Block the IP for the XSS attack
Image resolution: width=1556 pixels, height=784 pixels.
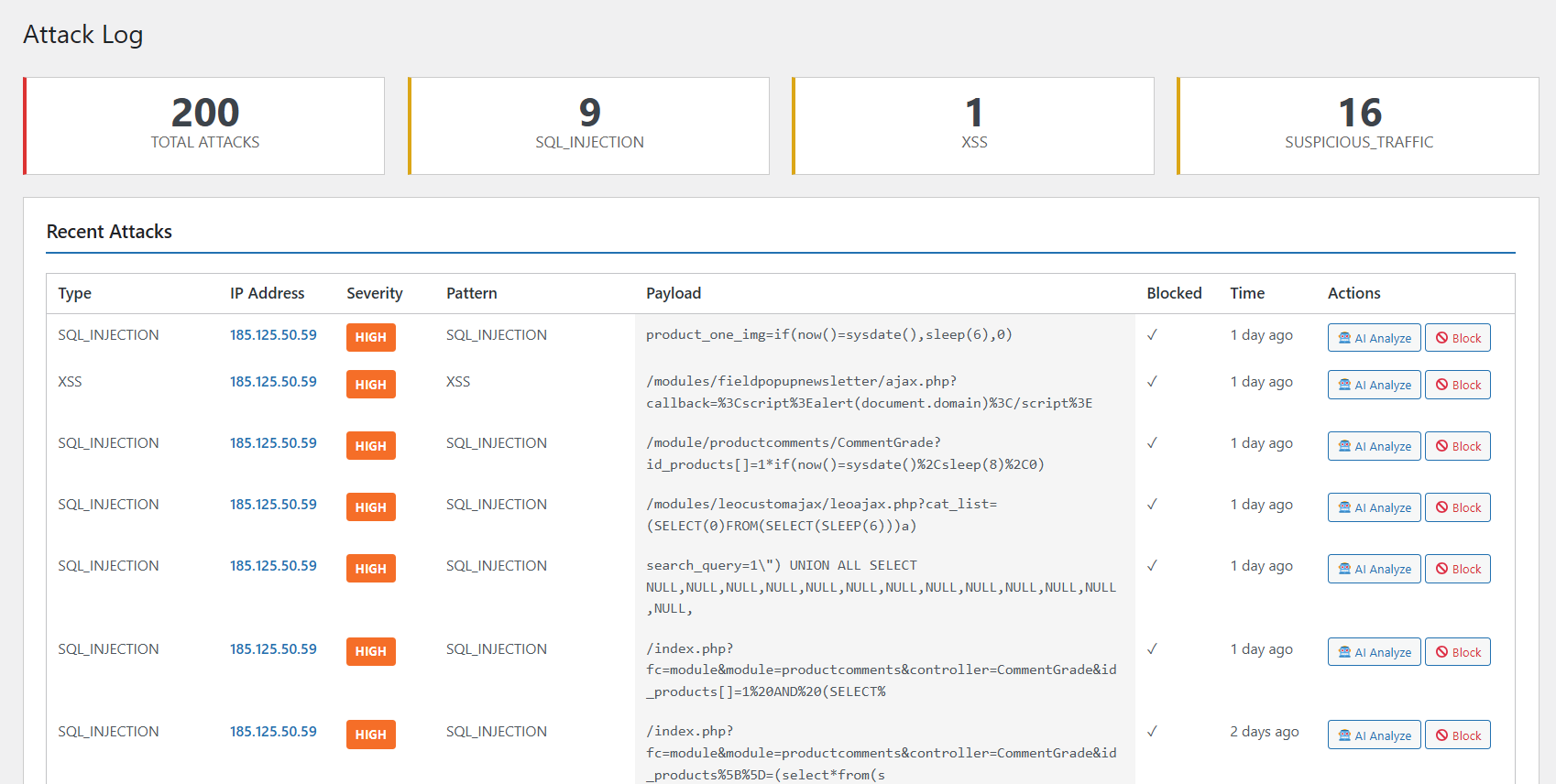pyautogui.click(x=1457, y=385)
